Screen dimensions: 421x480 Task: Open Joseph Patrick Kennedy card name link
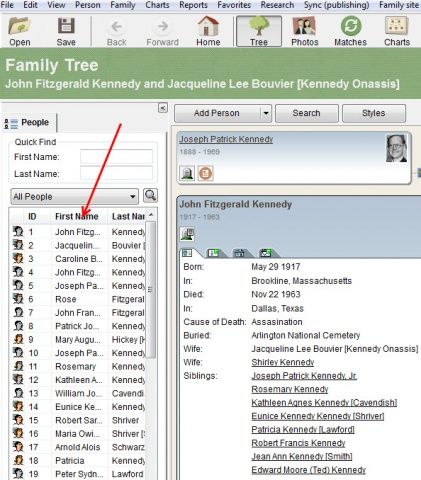pyautogui.click(x=226, y=139)
